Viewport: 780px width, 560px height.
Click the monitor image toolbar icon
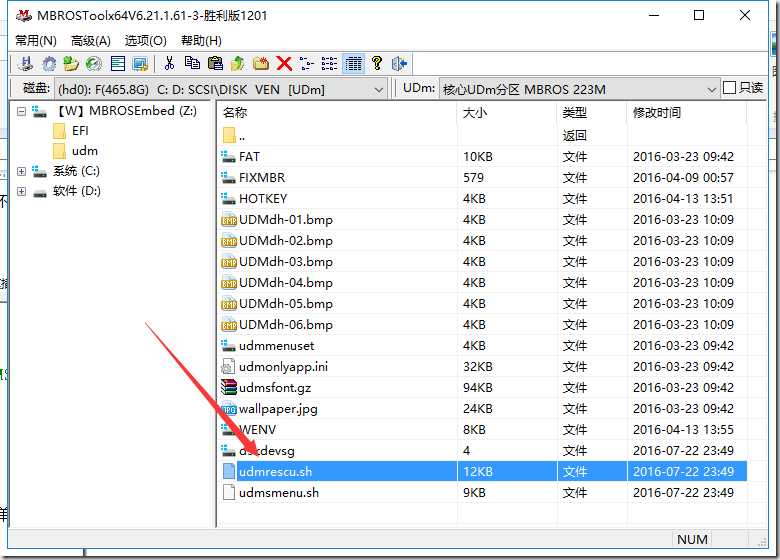click(x=140, y=63)
